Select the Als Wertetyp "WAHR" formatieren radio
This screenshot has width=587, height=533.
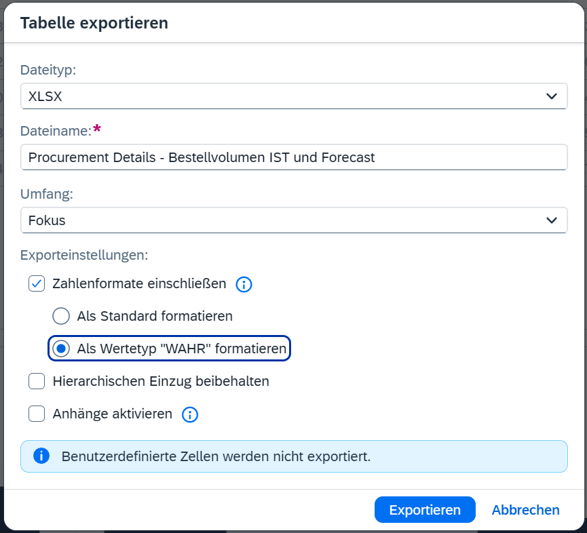pyautogui.click(x=61, y=348)
